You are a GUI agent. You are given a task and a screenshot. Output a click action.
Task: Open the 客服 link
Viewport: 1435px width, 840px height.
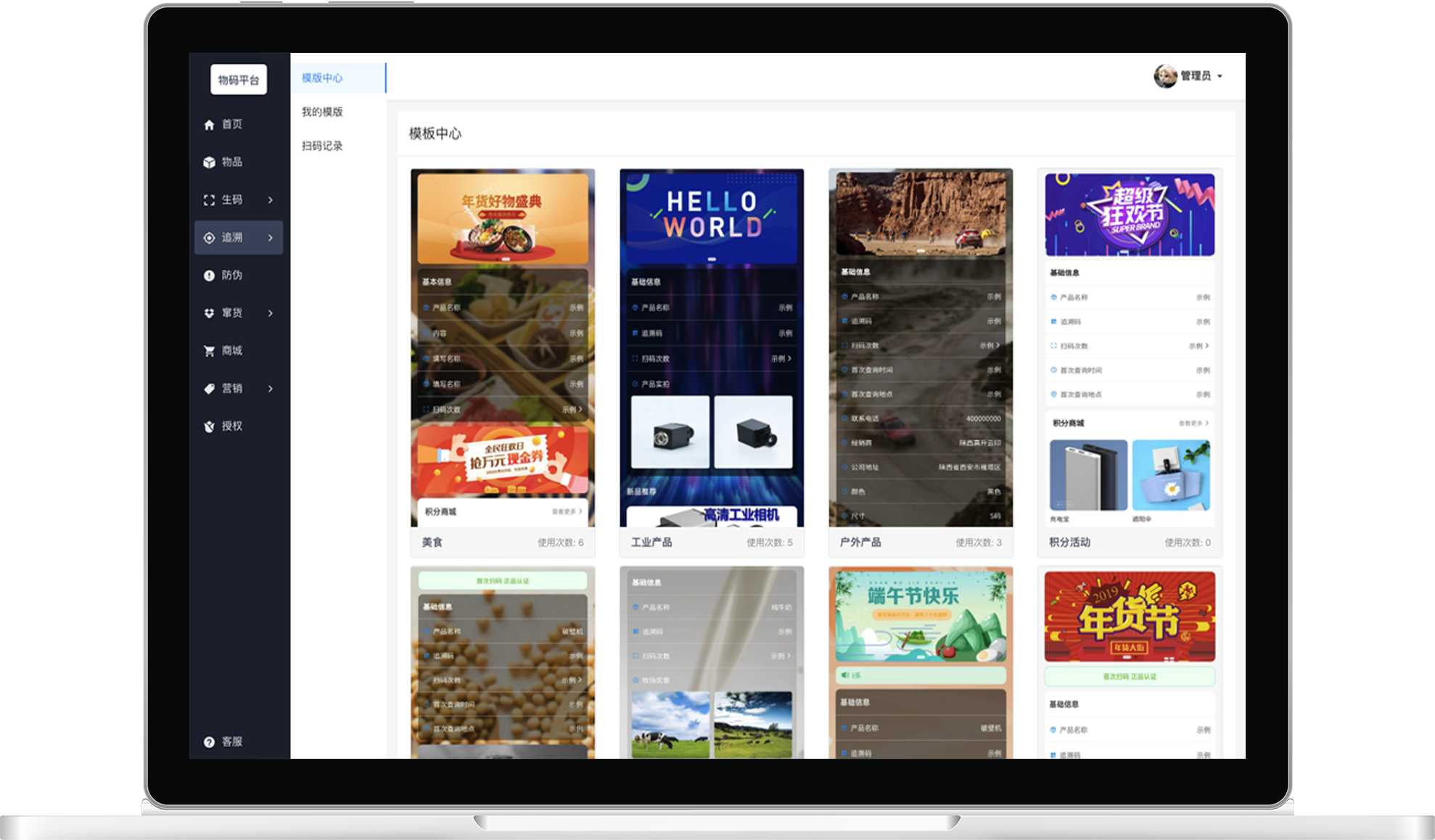click(x=232, y=742)
